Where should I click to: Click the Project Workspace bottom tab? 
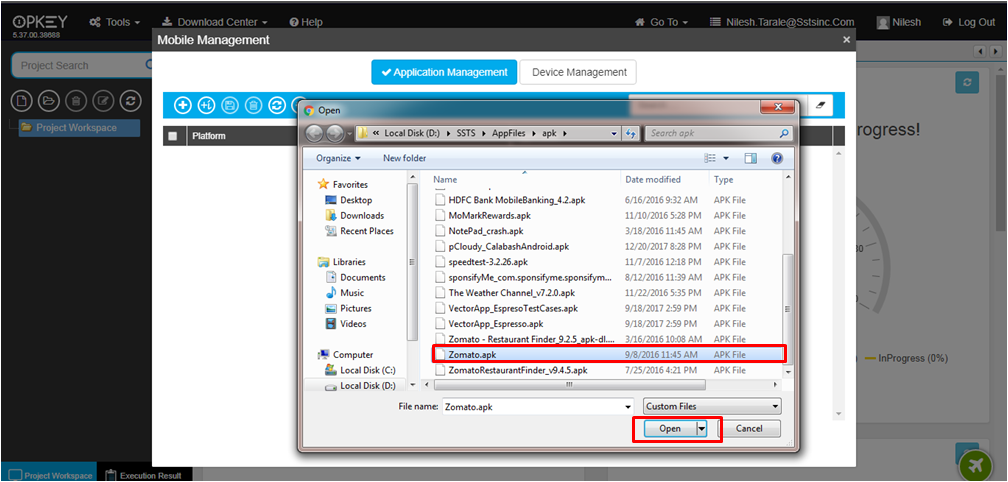(50, 475)
